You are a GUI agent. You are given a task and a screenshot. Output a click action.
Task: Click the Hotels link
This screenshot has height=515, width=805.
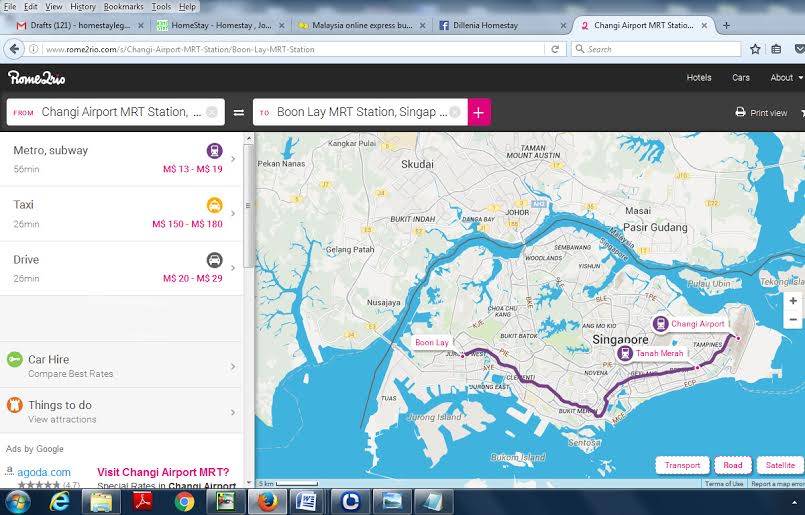point(699,78)
